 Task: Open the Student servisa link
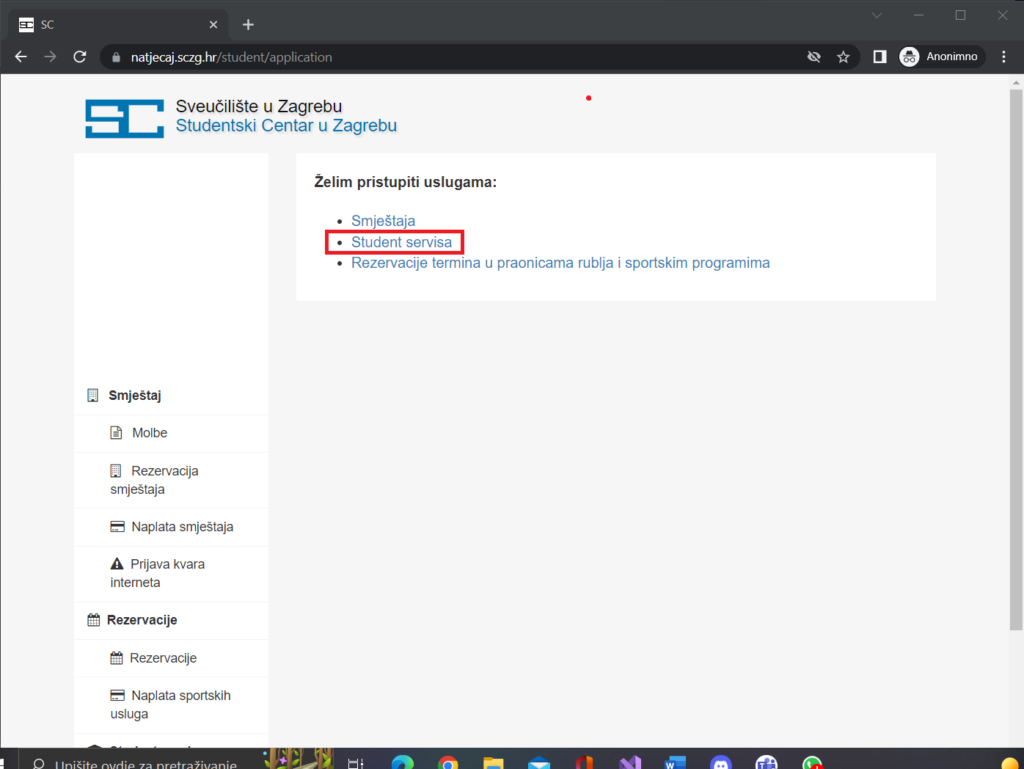pos(401,242)
